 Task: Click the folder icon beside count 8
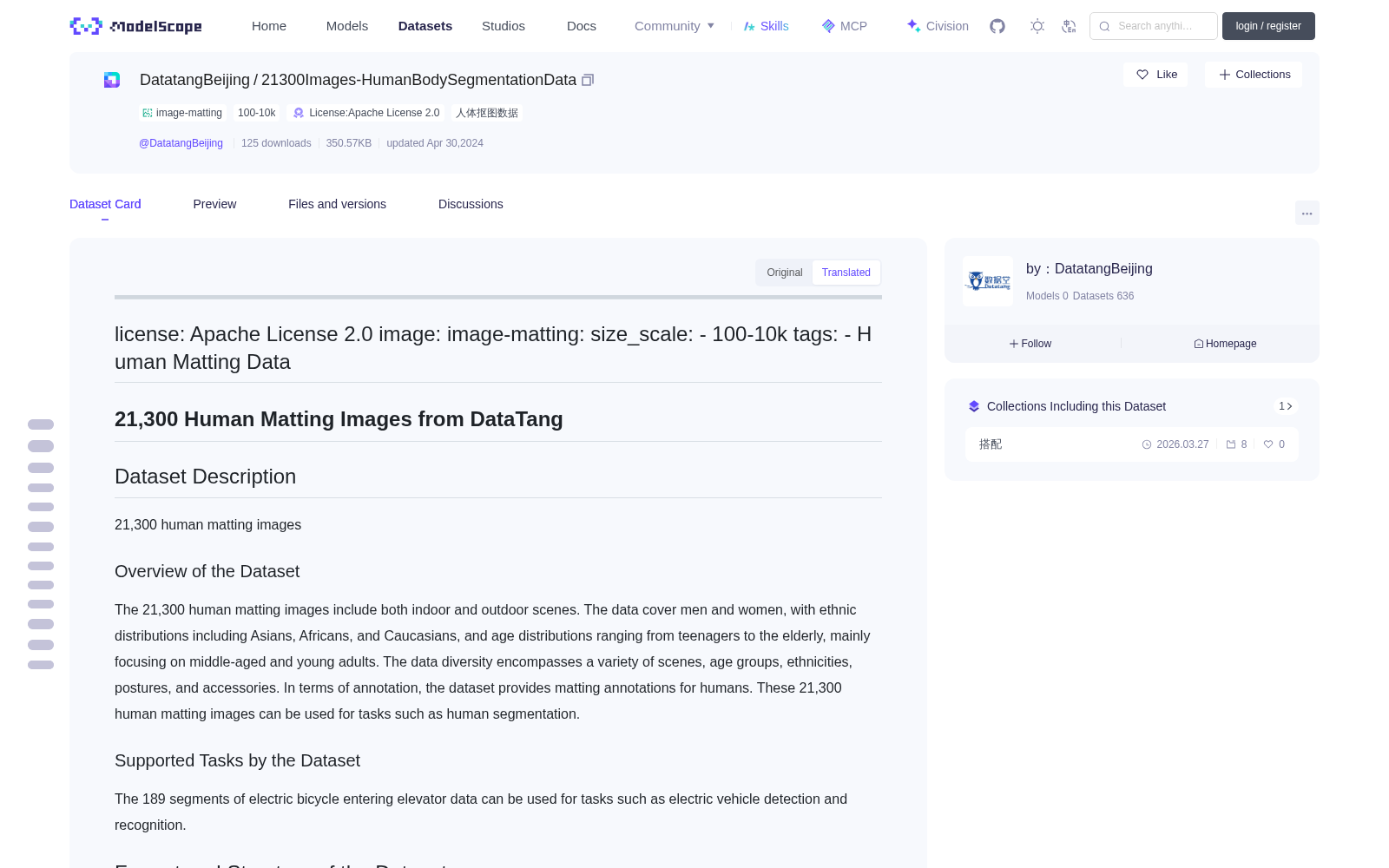1231,444
